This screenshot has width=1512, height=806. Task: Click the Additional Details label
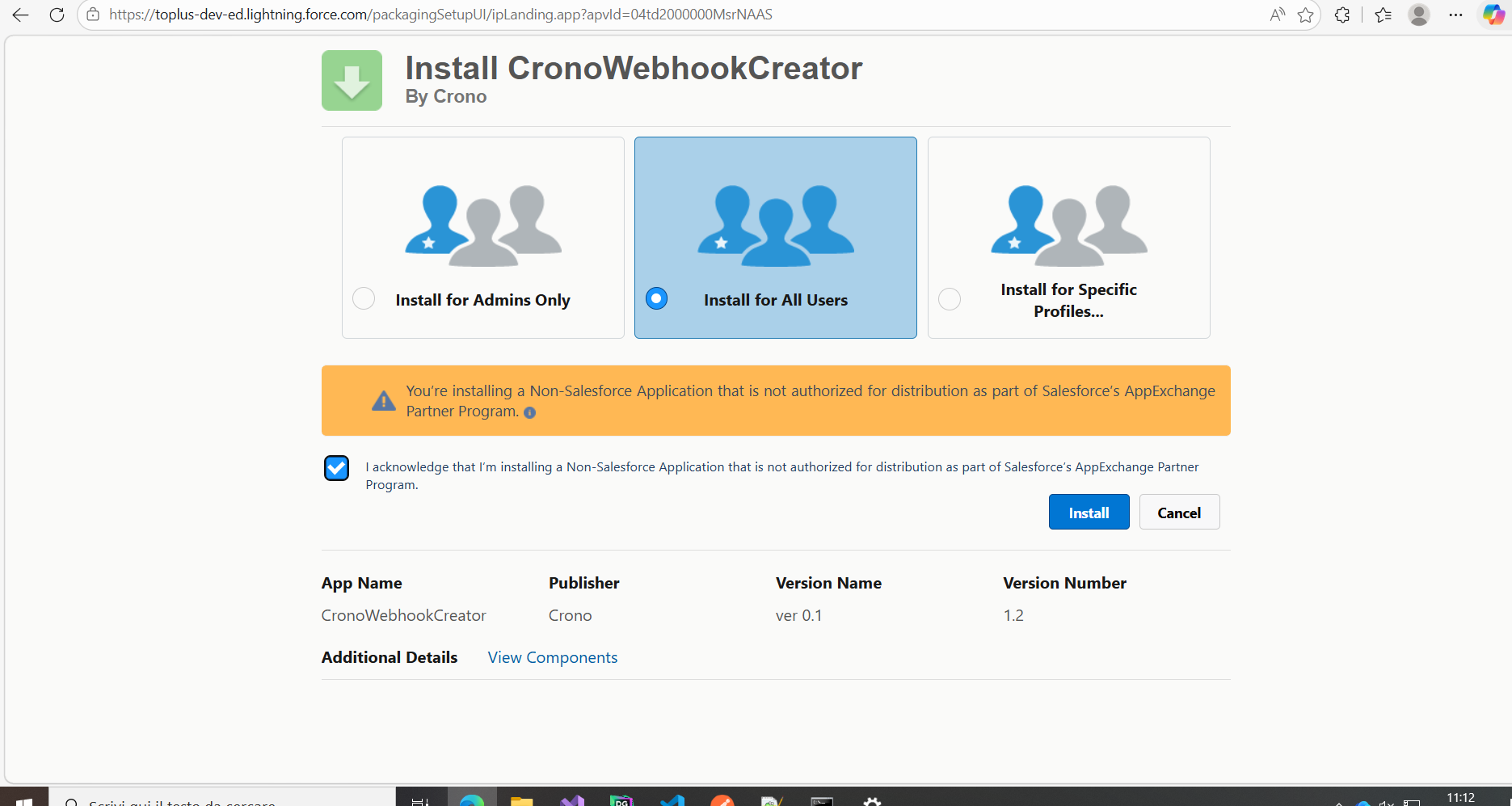[390, 657]
